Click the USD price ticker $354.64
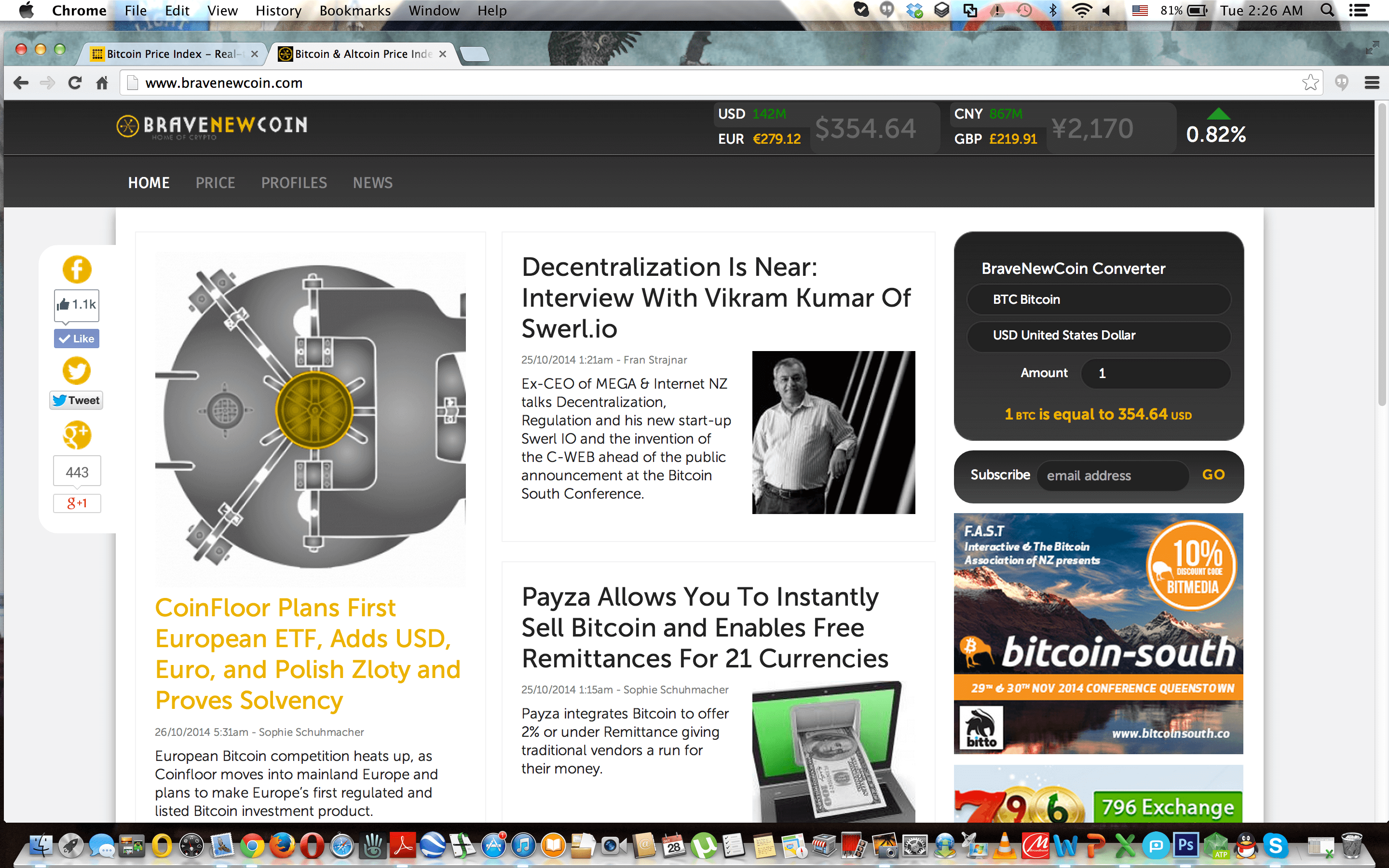The width and height of the screenshot is (1389, 868). 865,128
